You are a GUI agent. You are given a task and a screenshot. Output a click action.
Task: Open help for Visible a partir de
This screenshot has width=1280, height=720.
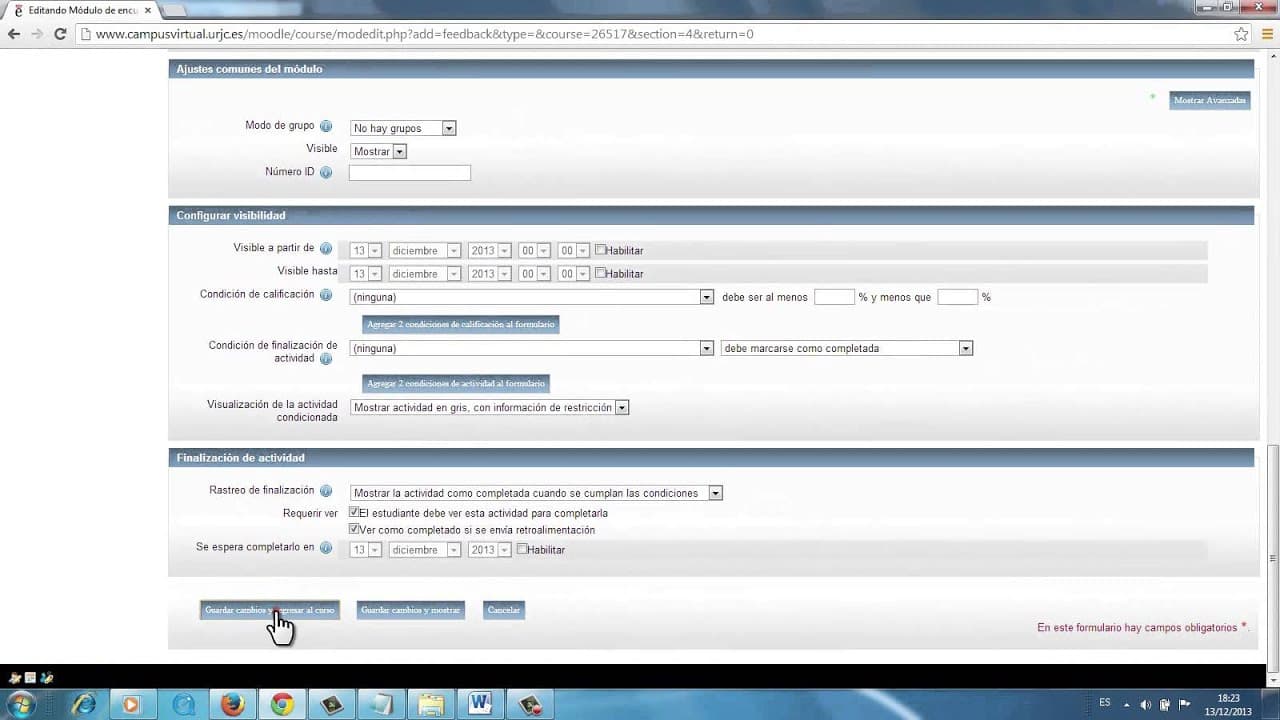click(x=326, y=249)
